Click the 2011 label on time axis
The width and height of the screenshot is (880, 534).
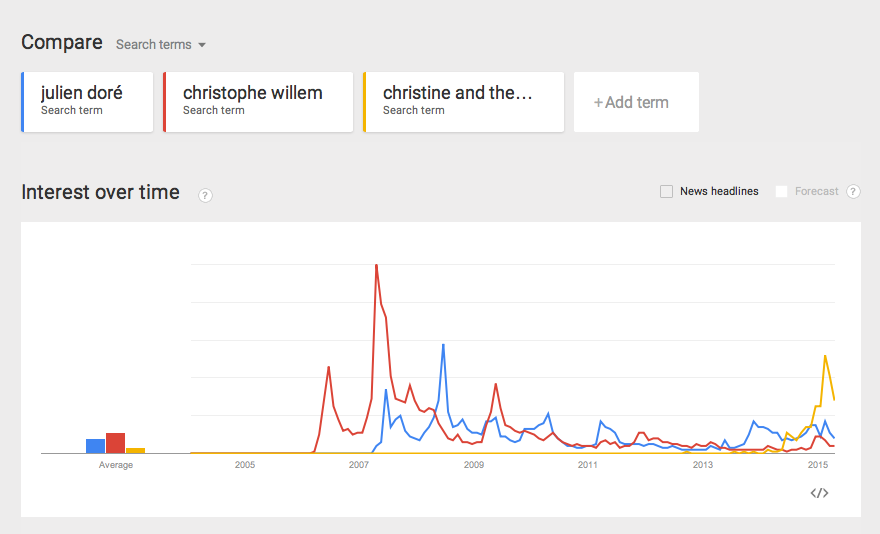[588, 464]
